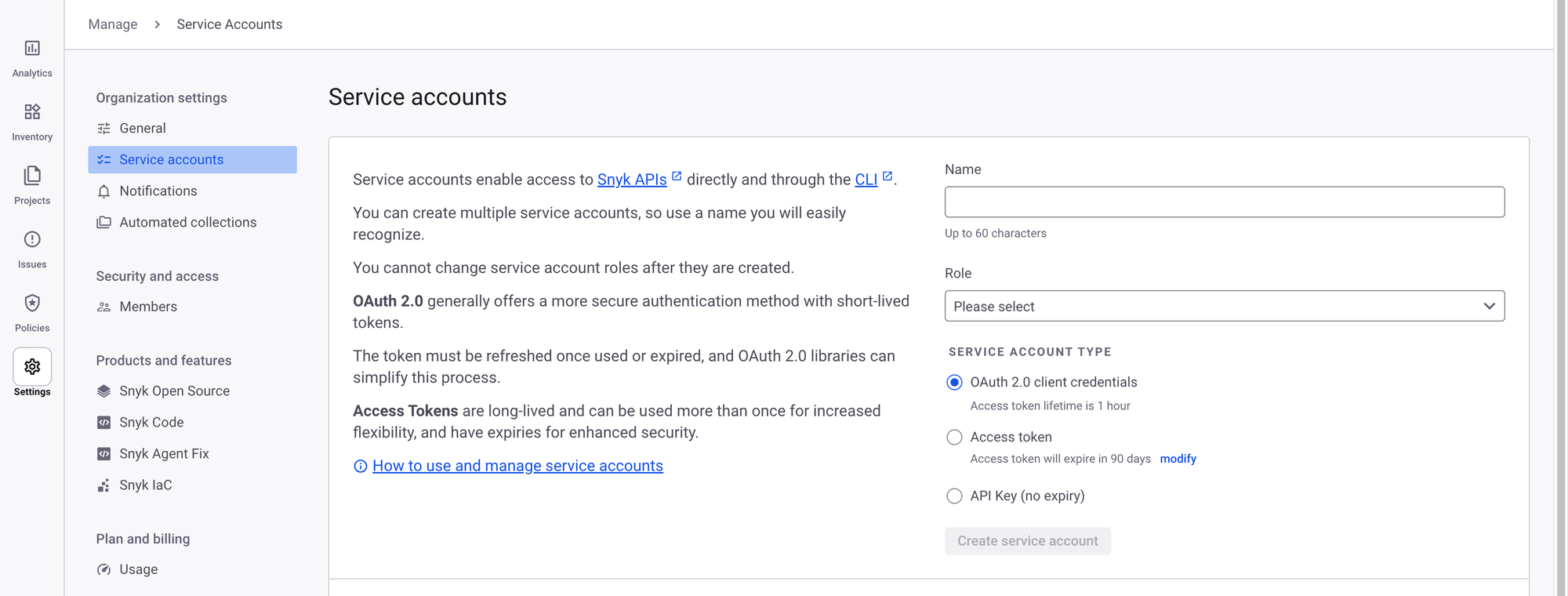
Task: Click the Snyk IaC icon
Action: click(x=103, y=485)
